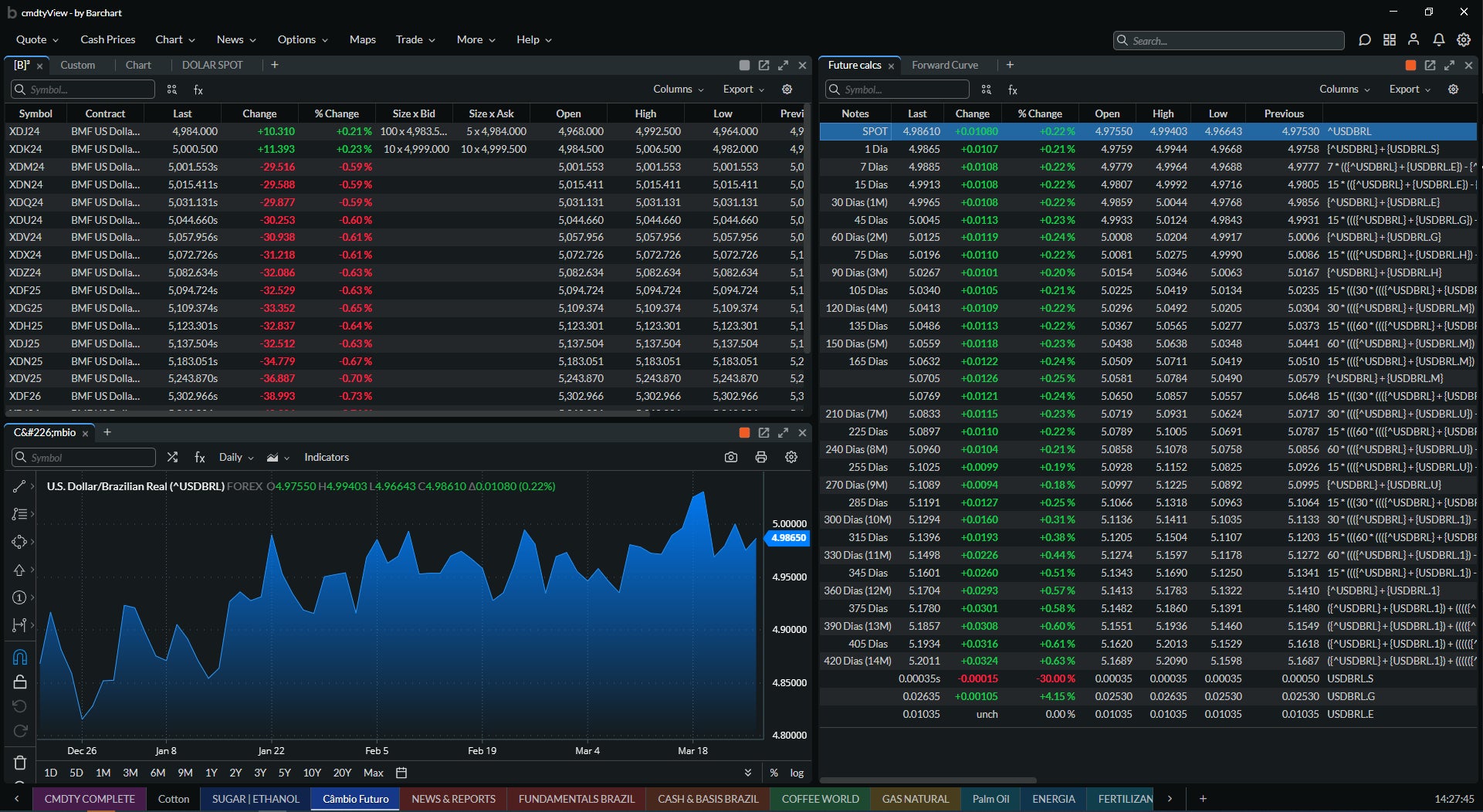
Task: Toggle the lock drawings icon in chart sidebar
Action: coord(20,682)
